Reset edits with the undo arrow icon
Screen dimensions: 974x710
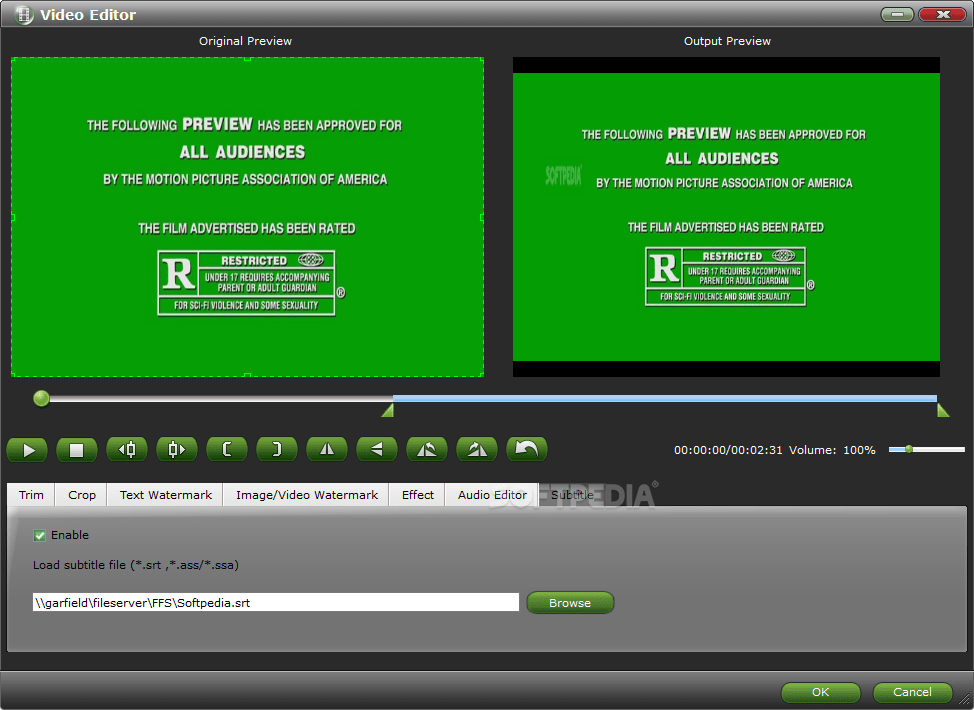point(527,449)
